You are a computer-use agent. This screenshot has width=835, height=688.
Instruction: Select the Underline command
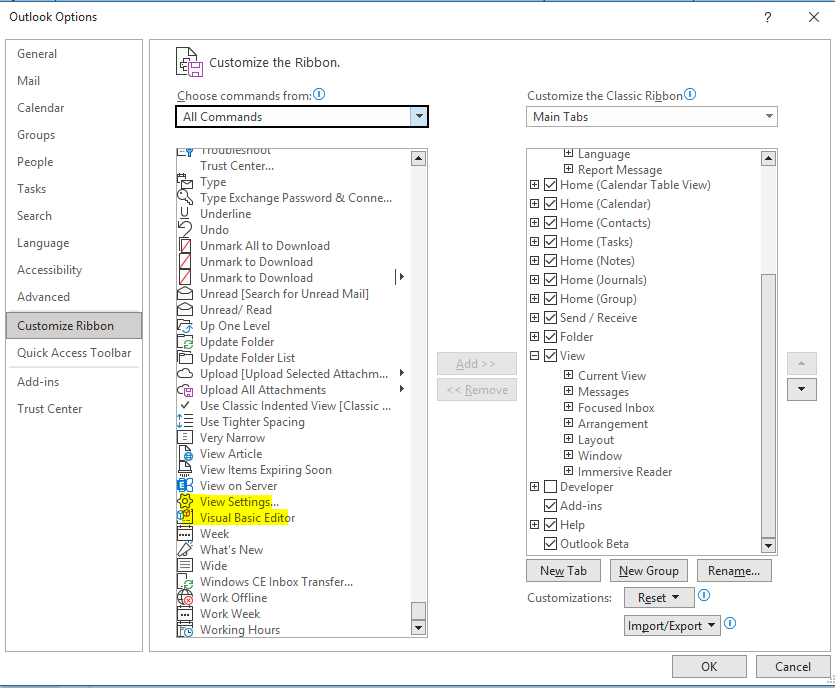(x=226, y=213)
